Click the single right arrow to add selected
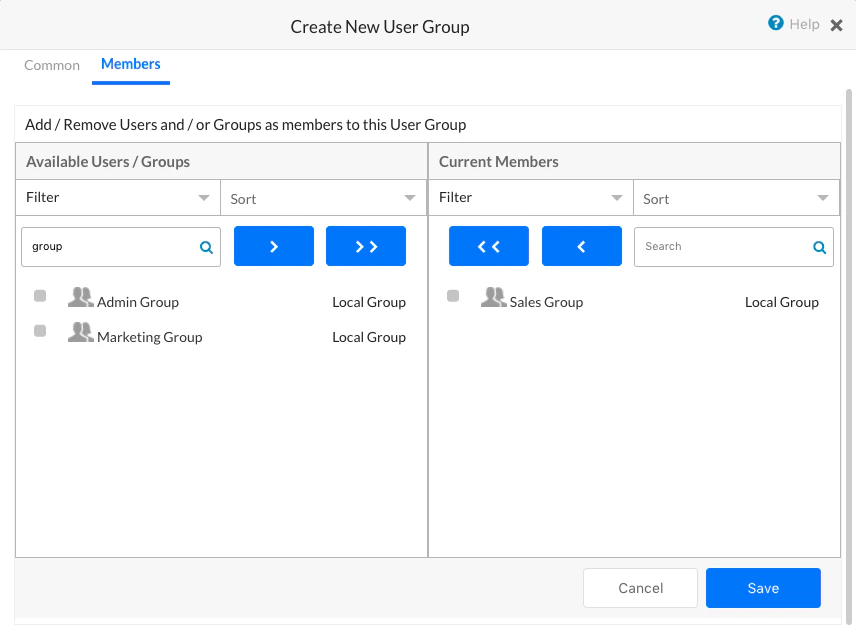This screenshot has height=632, width=856. [x=273, y=245]
